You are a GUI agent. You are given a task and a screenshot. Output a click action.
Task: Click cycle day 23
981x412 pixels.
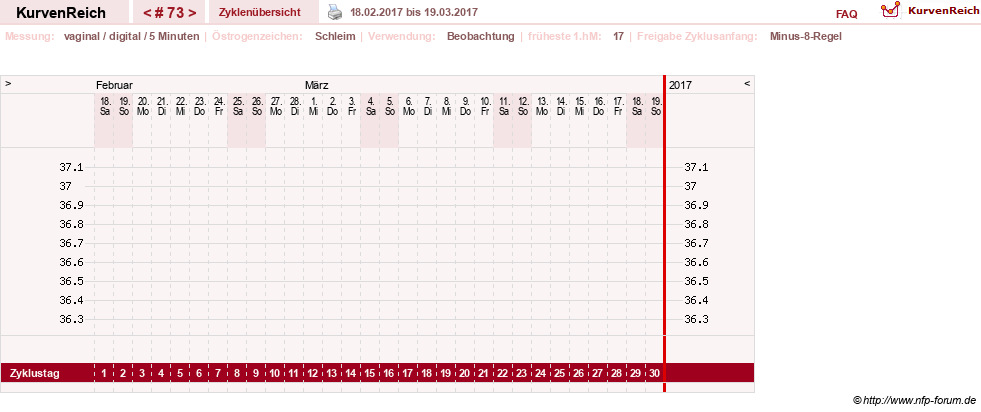[522, 374]
